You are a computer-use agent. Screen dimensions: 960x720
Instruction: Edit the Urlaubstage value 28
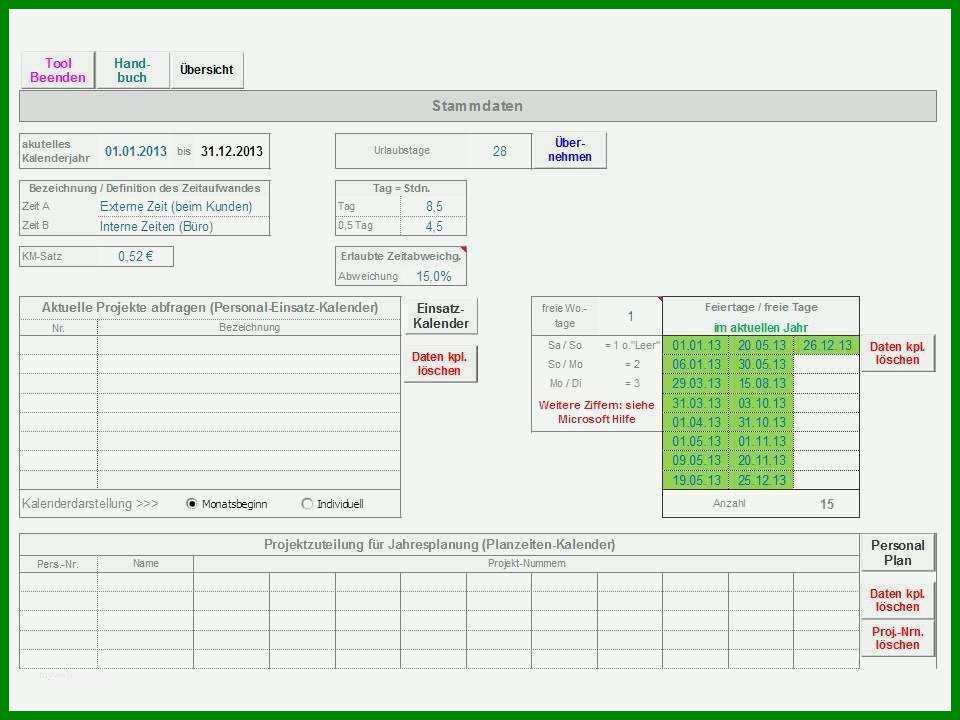click(x=500, y=151)
